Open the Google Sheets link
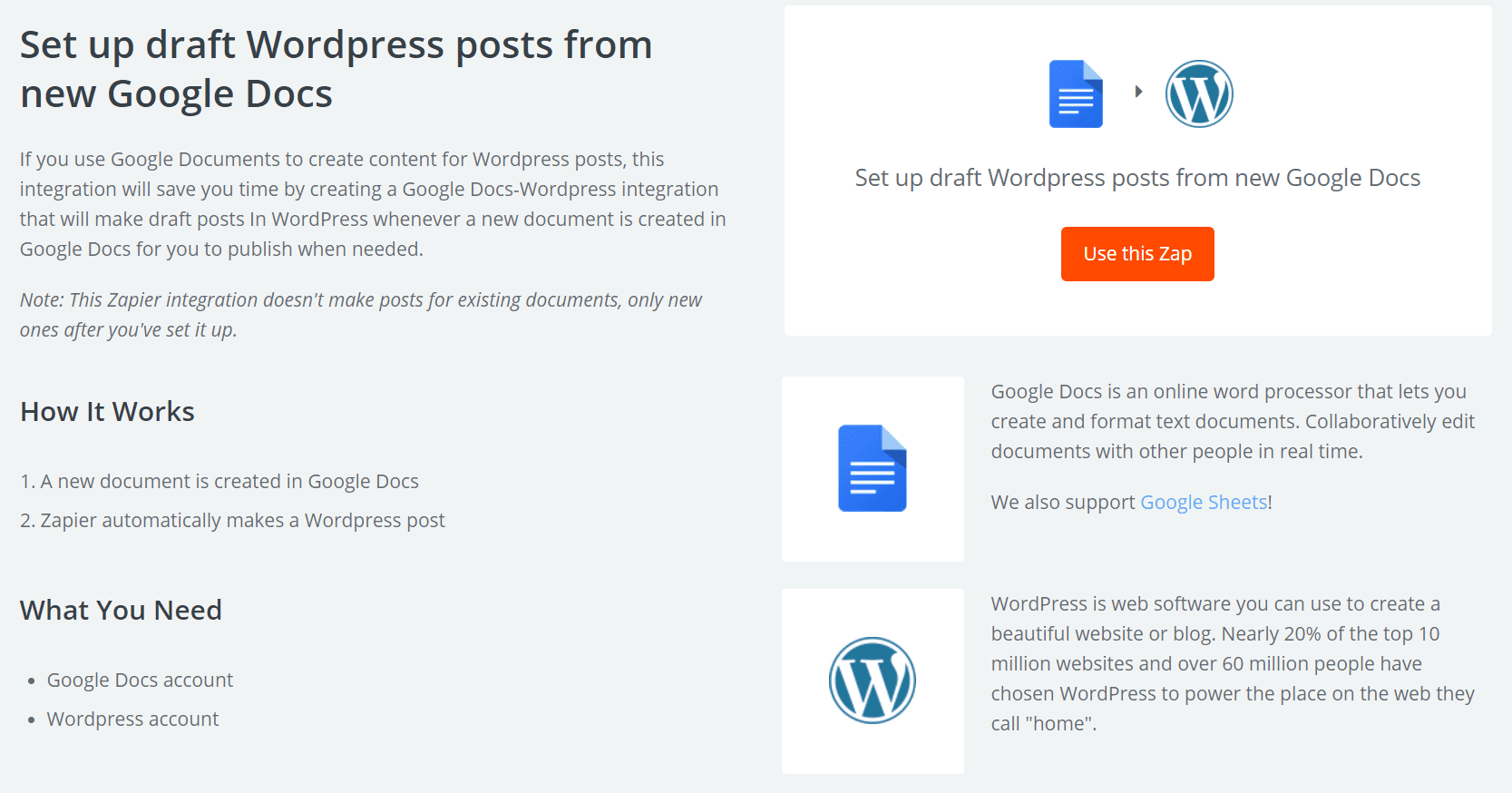Viewport: 1512px width, 793px height. [x=1204, y=503]
